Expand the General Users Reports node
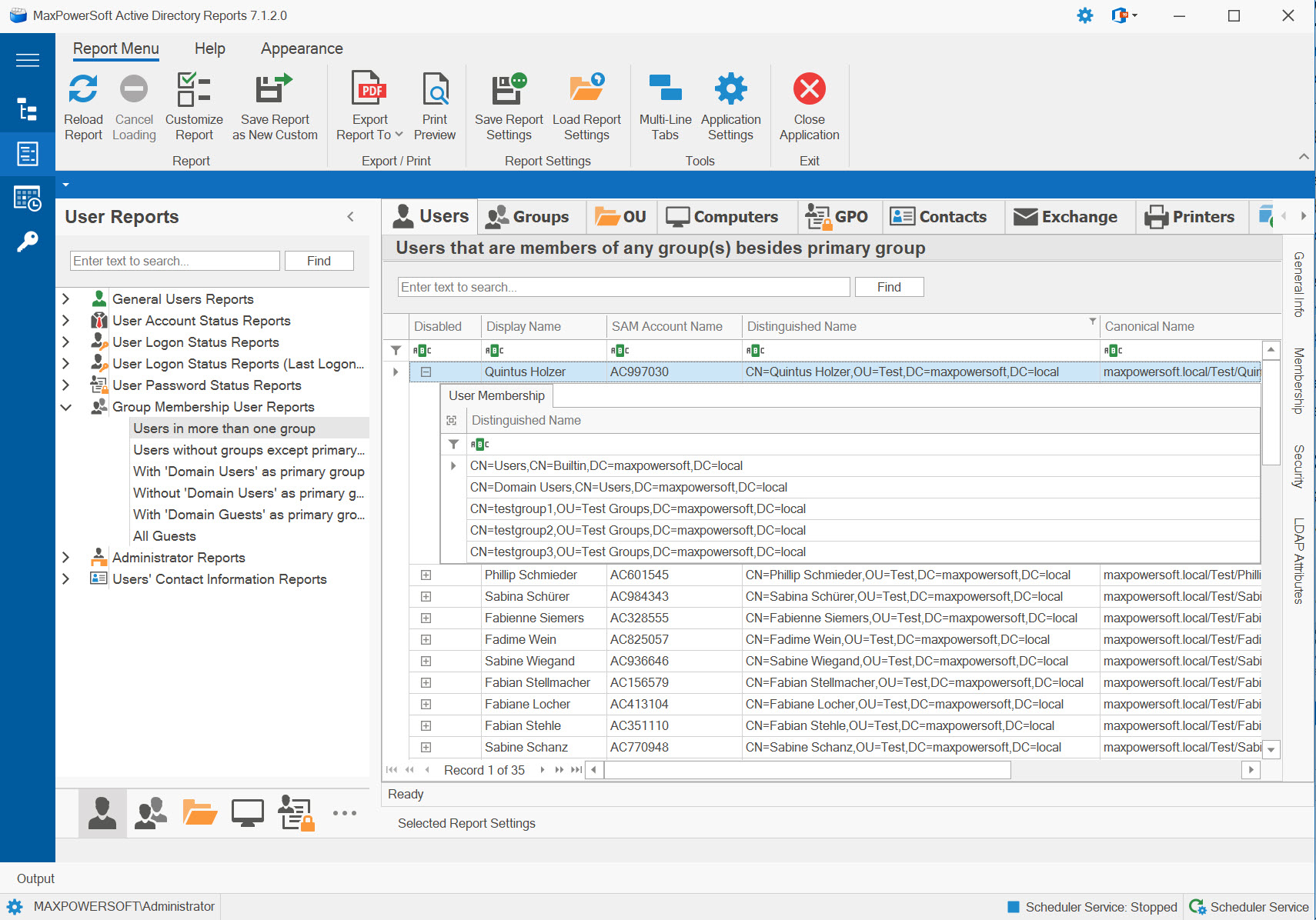1316x920 pixels. 66,299
